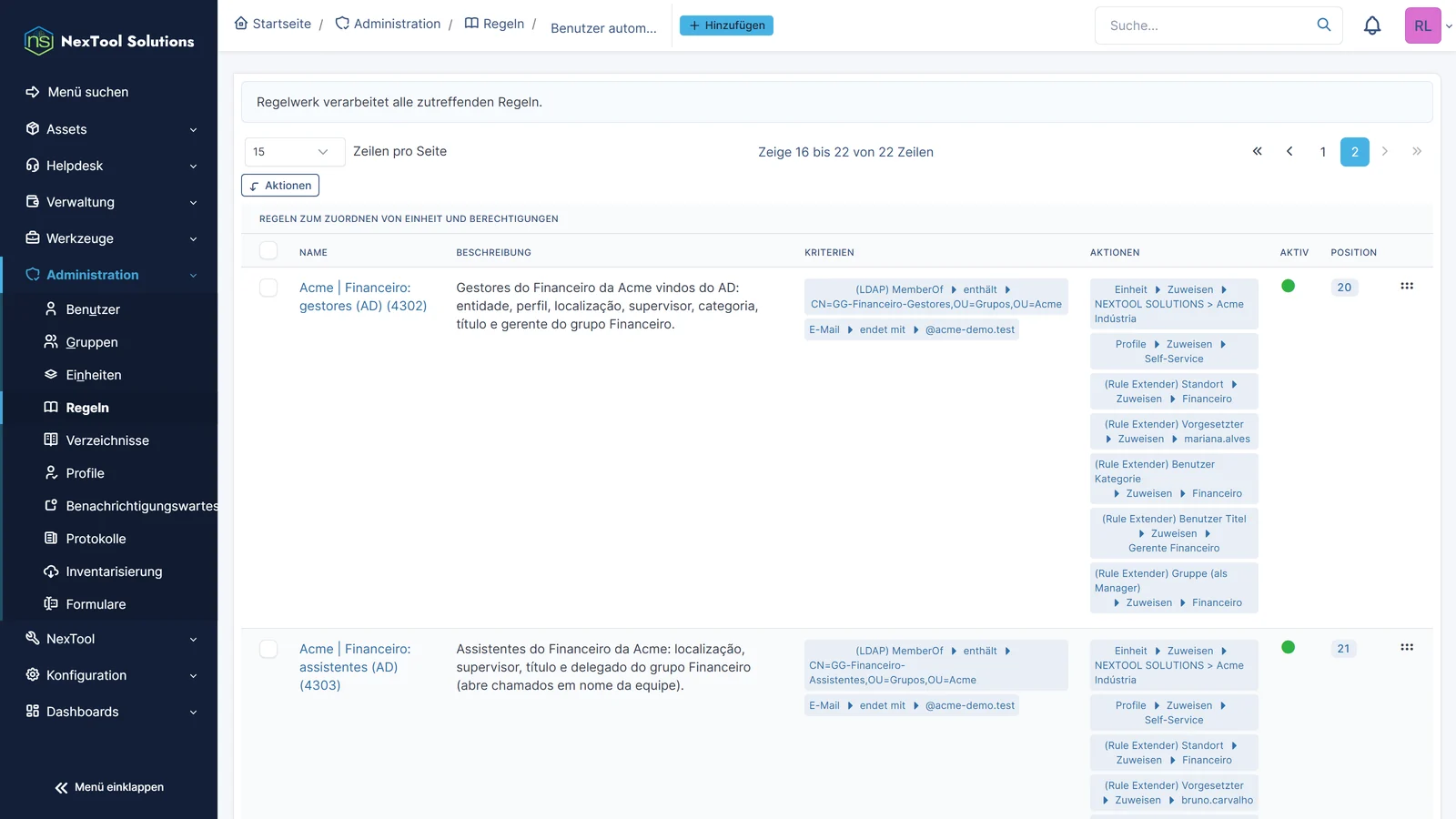Open row options for position 21
This screenshot has width=1456, height=819.
click(1407, 647)
